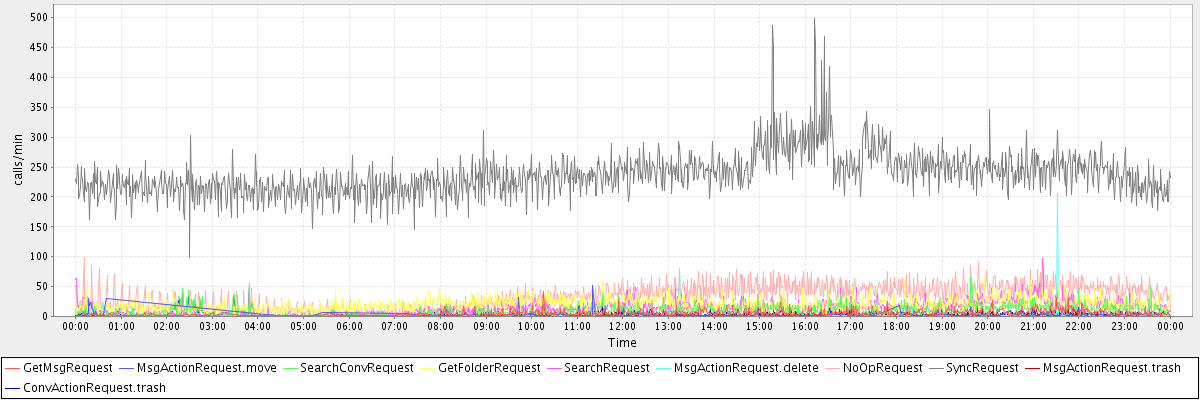
Task: Select the GetFolderRequest legend item
Action: [488, 368]
